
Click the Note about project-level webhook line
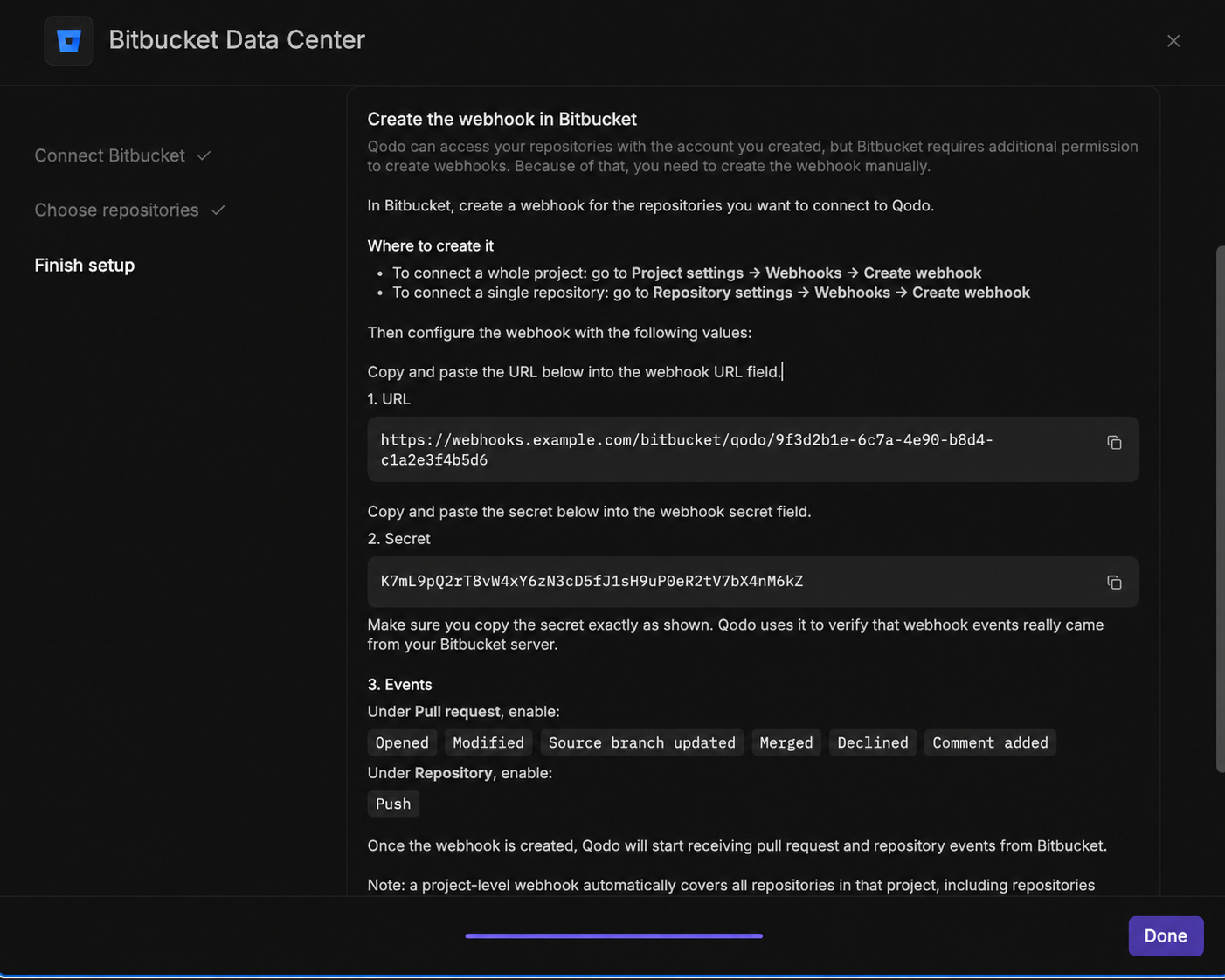point(731,886)
